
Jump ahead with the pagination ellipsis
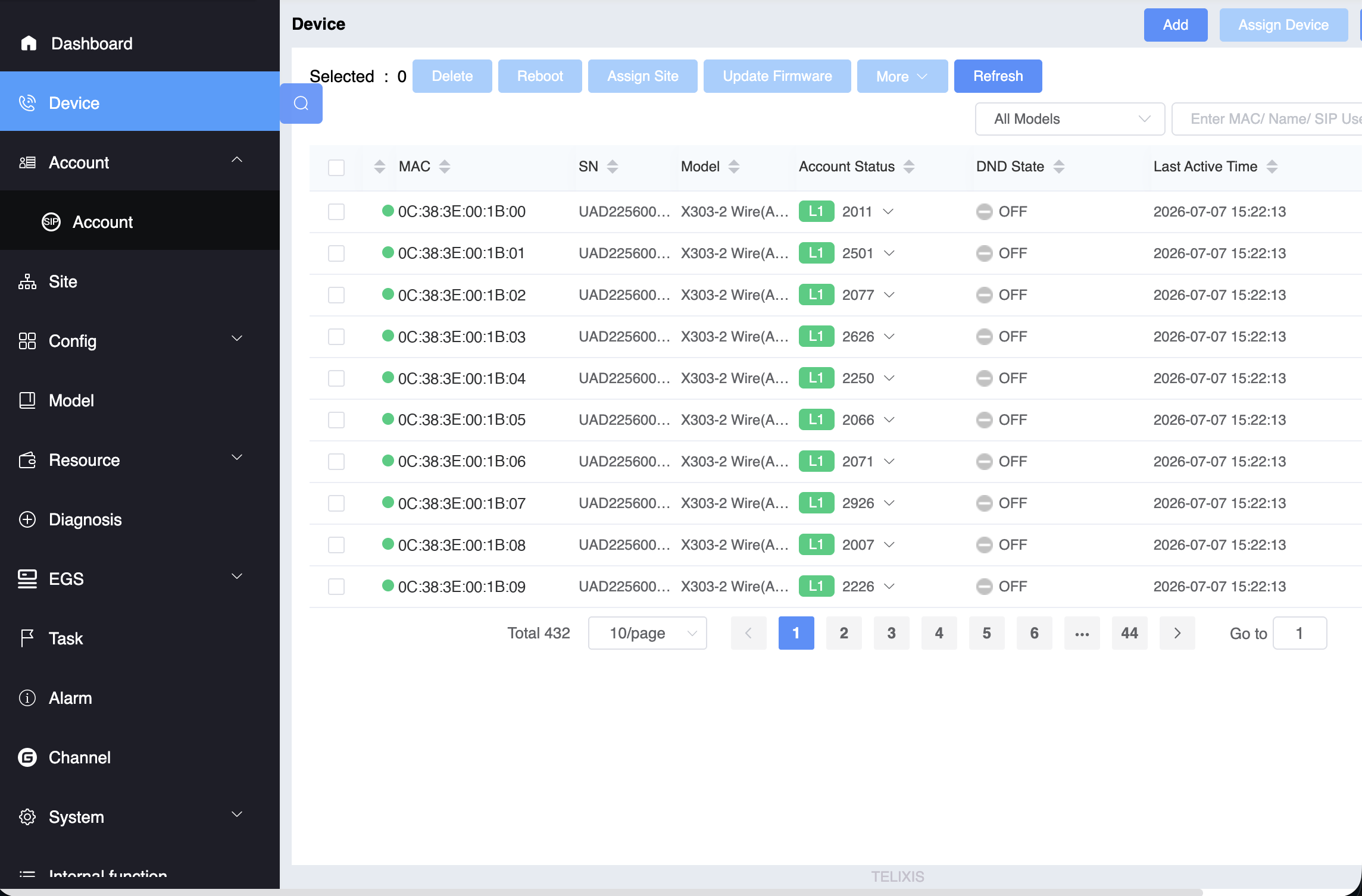[x=1082, y=633]
